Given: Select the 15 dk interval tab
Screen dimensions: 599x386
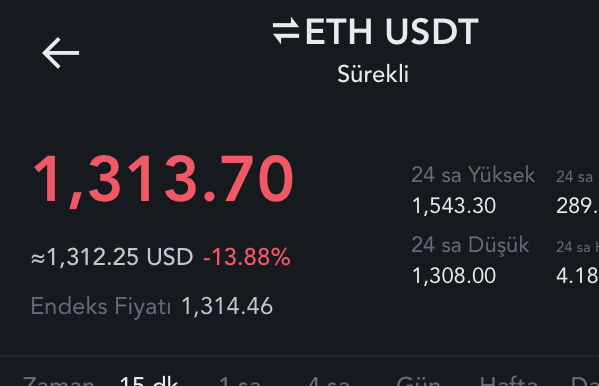Looking at the screenshot, I should tap(149, 380).
